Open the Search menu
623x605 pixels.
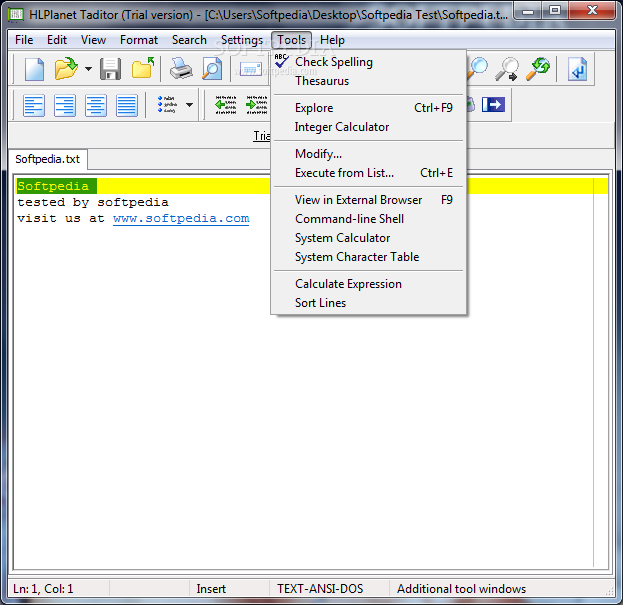tap(189, 40)
